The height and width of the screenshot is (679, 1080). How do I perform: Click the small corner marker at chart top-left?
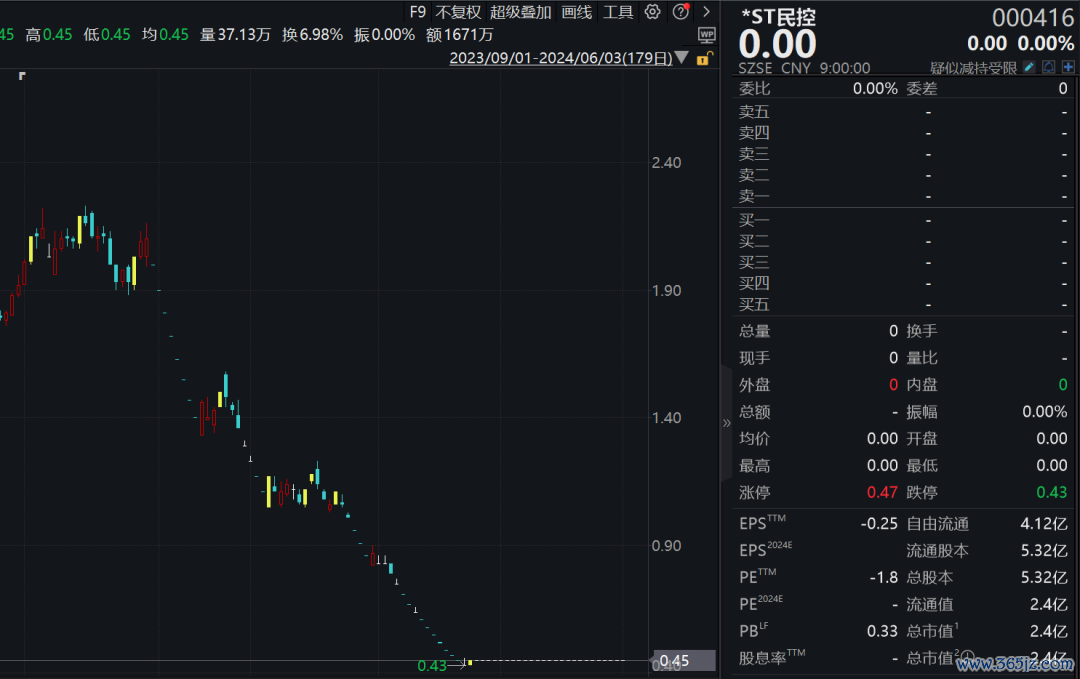point(22,76)
